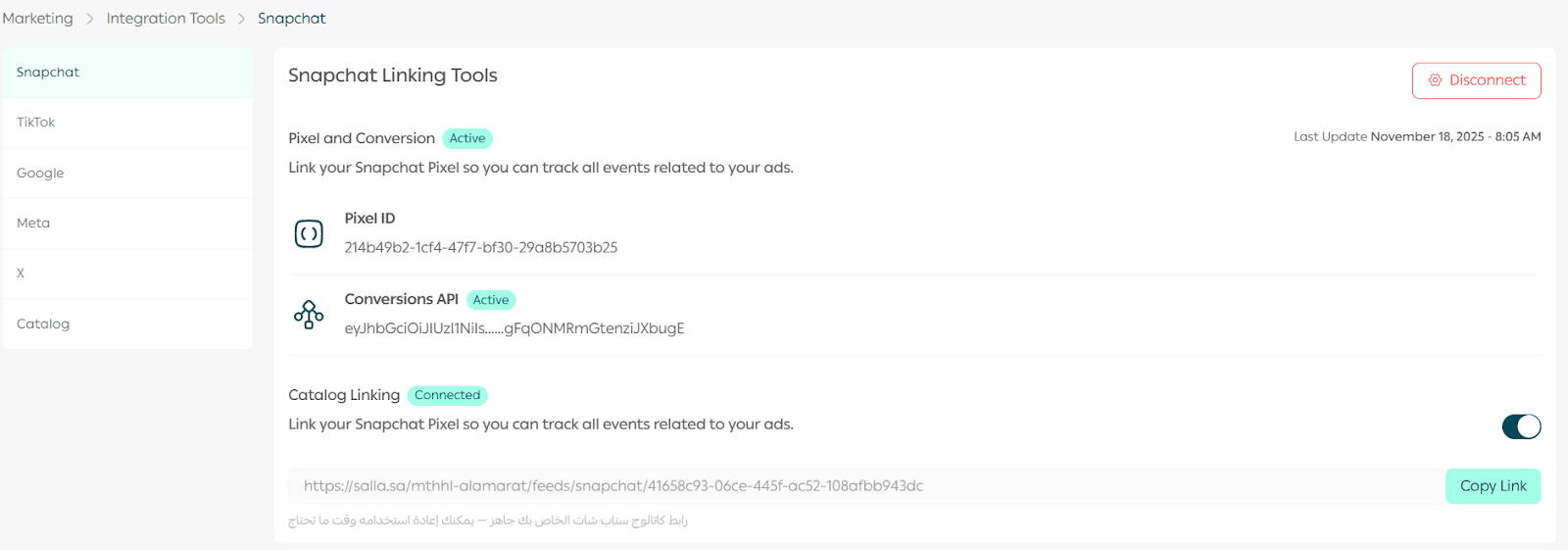Click the Conversions API network icon
The image size is (1568, 550).
(309, 315)
